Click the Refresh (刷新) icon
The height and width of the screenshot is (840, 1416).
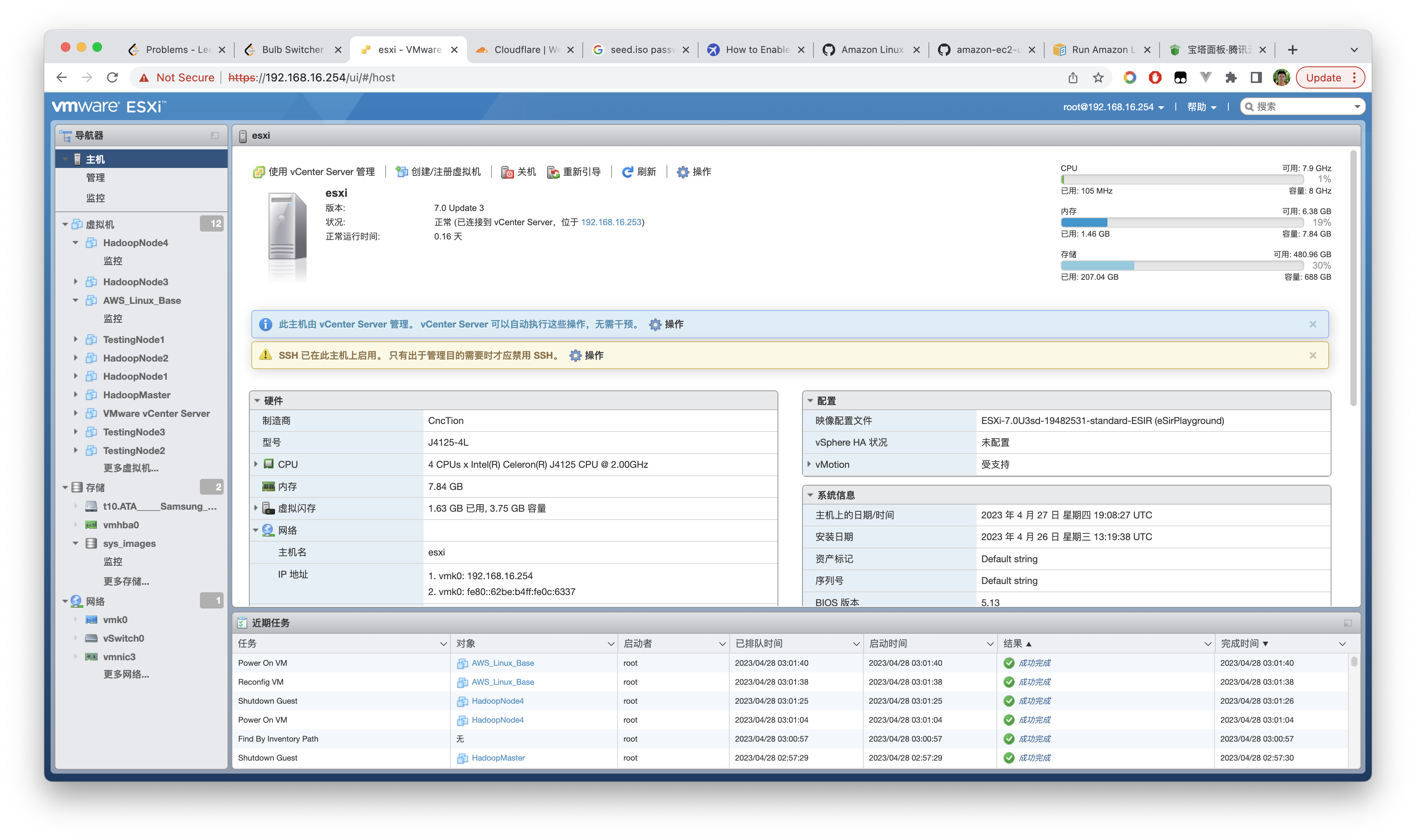(627, 172)
